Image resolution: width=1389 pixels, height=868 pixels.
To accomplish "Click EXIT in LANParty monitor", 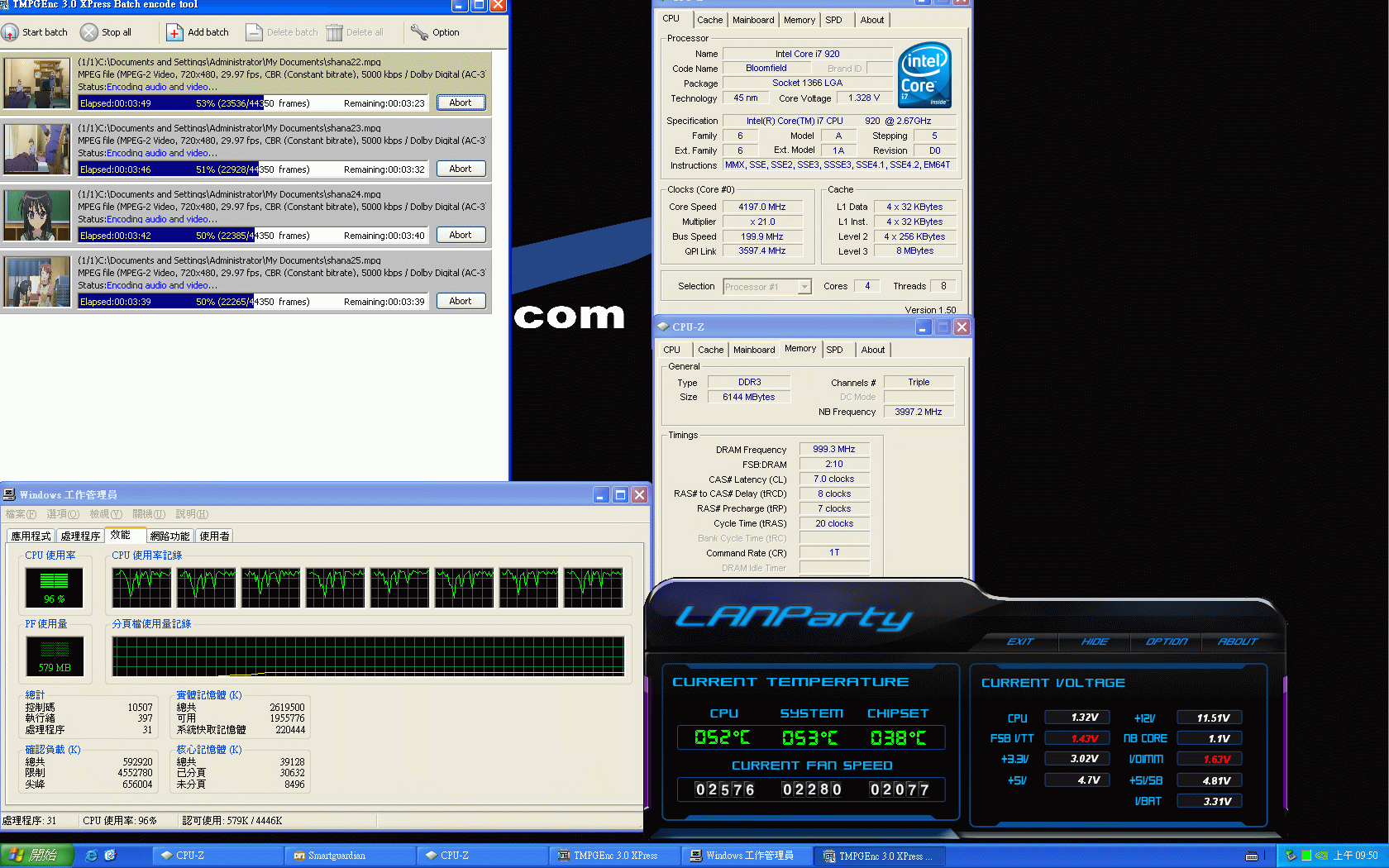I will tap(1020, 641).
